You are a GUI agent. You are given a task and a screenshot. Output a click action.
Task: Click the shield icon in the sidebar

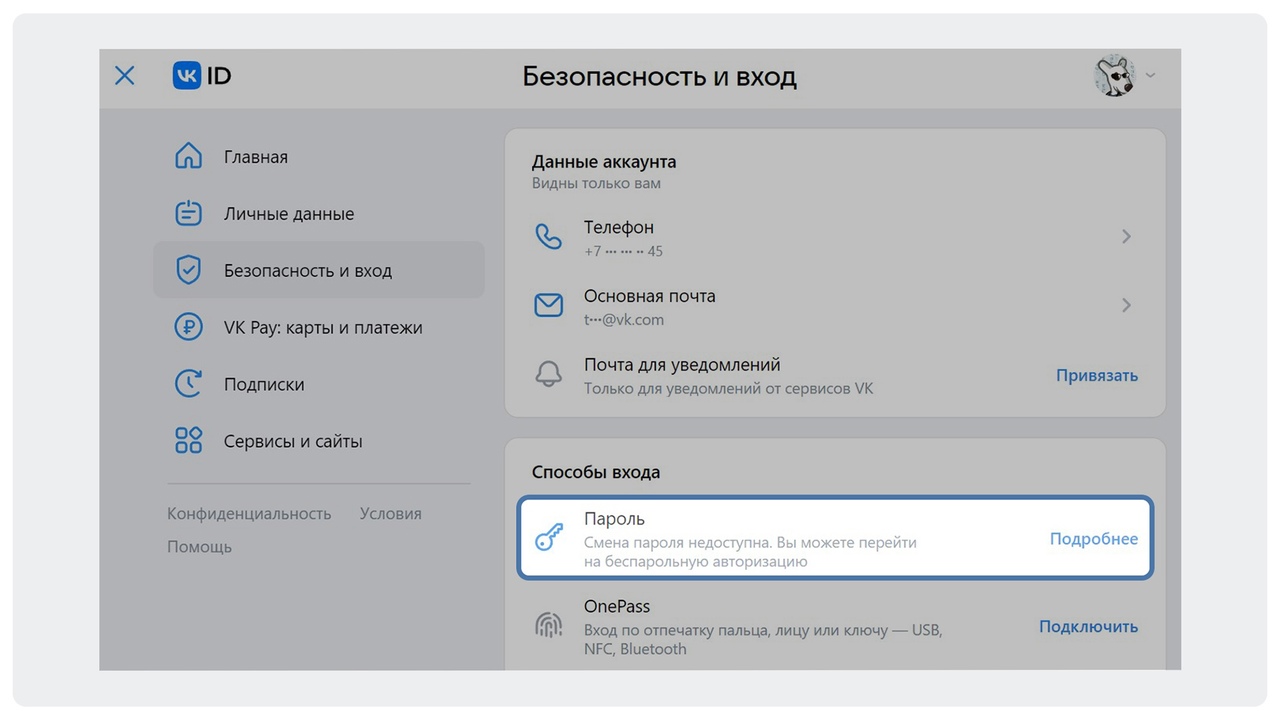pos(188,270)
